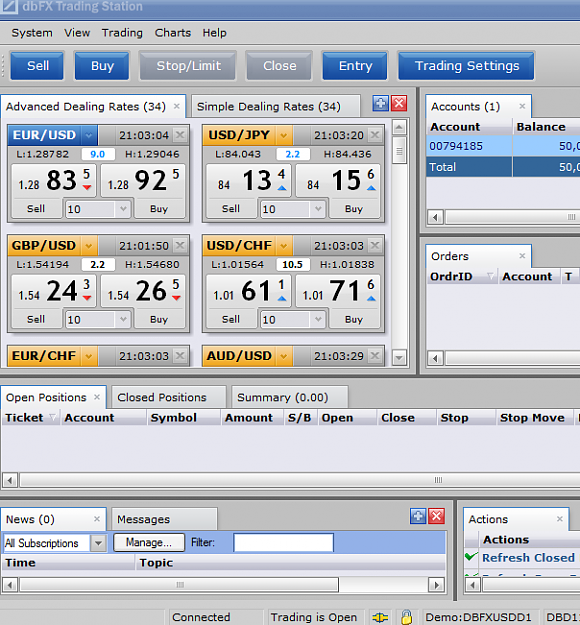Click Open Positions horizontal scrollbar left arrow
The image size is (580, 625).
click(10, 480)
